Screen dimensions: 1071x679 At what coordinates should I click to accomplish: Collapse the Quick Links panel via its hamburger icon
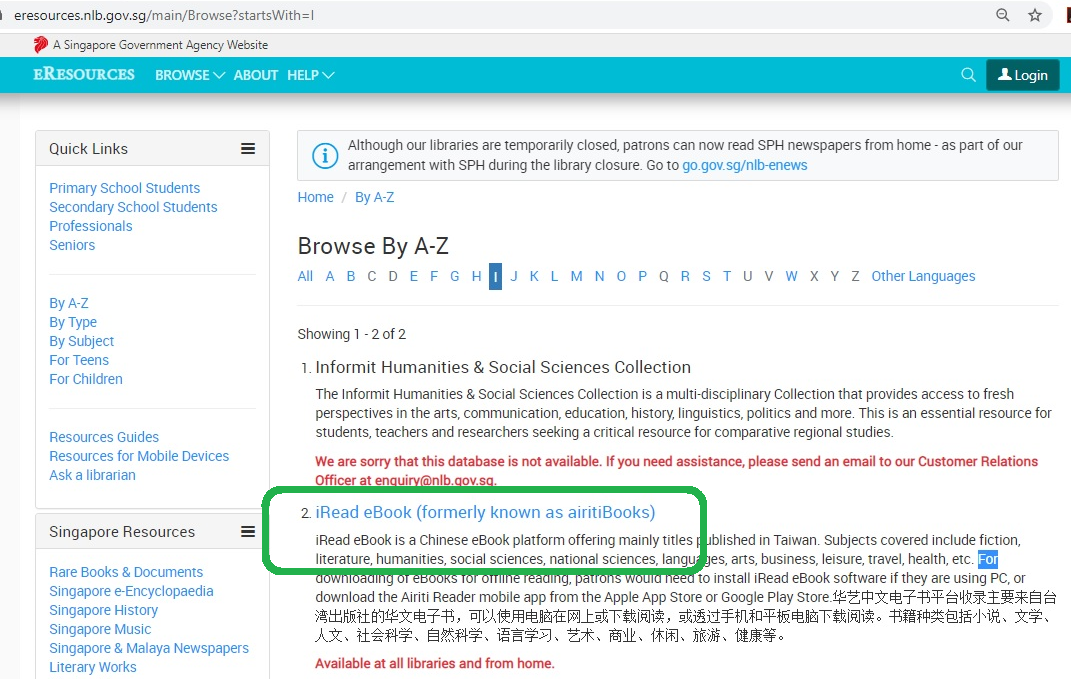(x=248, y=148)
